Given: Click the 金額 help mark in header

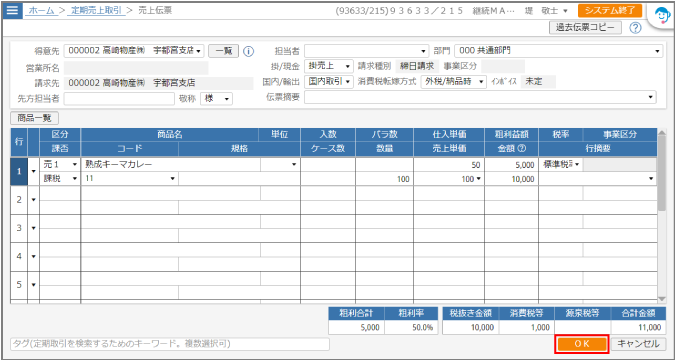Looking at the screenshot, I should pyautogui.click(x=522, y=149).
